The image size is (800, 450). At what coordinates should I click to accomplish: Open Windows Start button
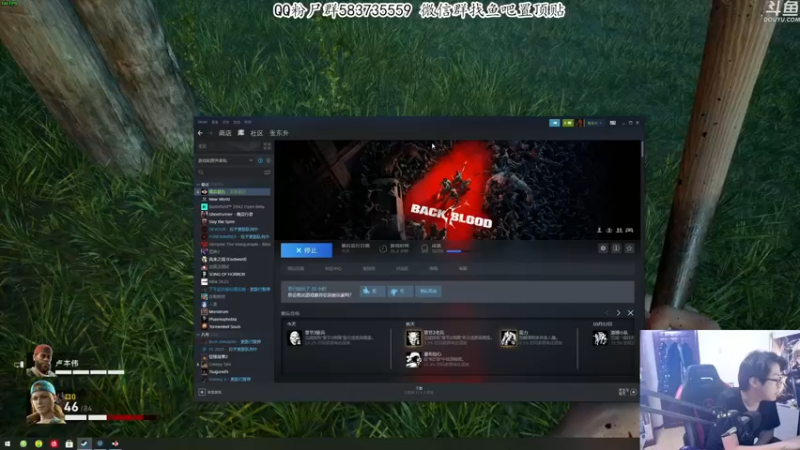[7, 444]
